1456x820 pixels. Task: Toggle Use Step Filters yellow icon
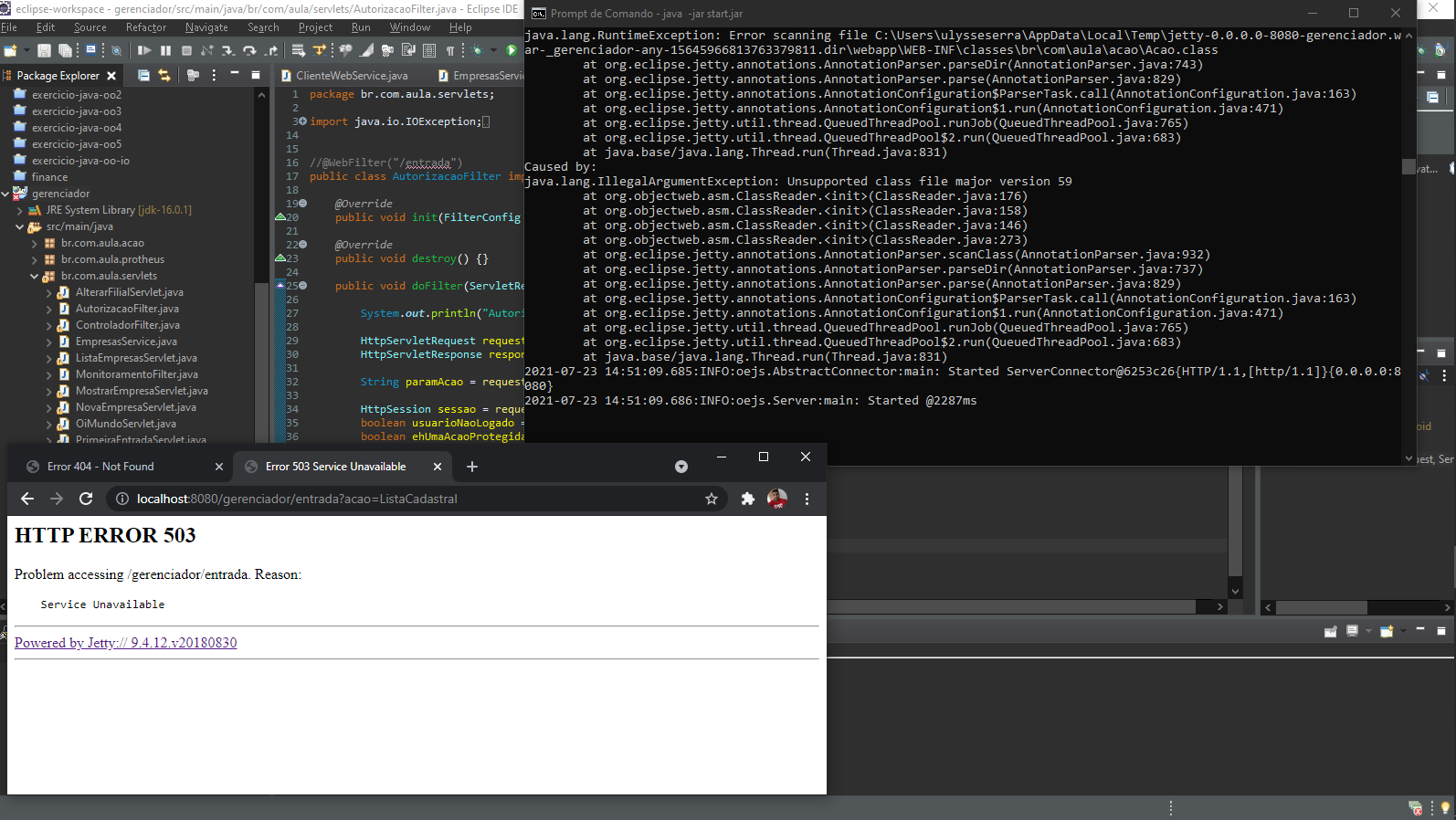coord(319,50)
